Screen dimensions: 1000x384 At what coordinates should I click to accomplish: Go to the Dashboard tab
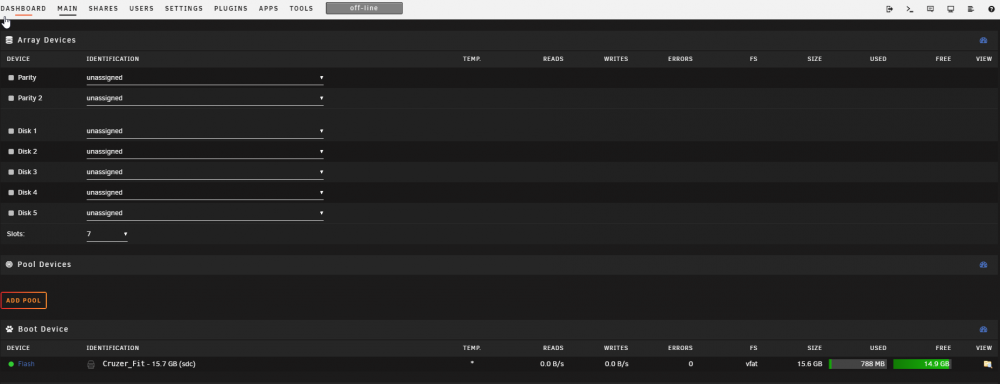[x=23, y=9]
